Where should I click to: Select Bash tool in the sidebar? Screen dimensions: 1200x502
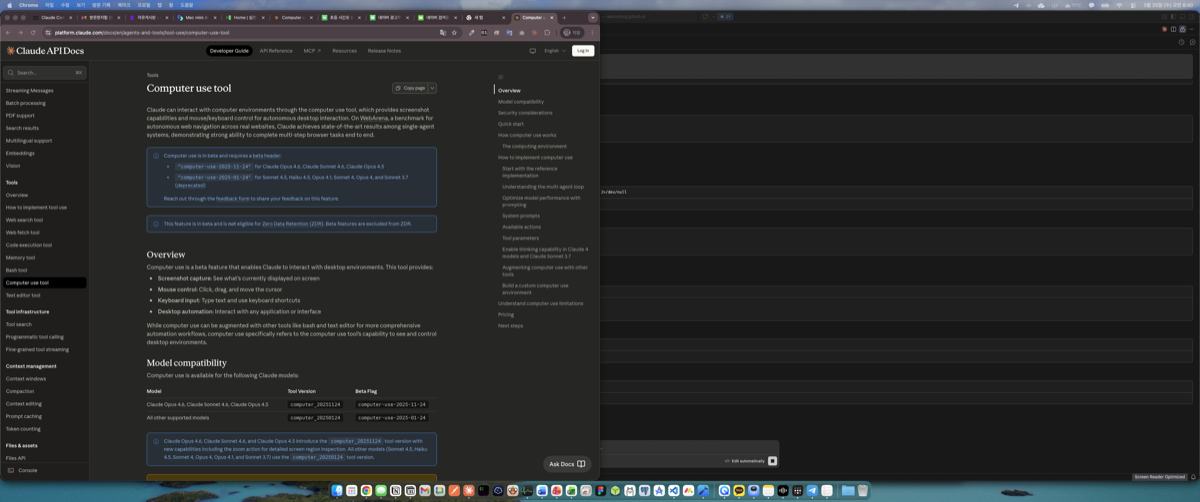click(x=17, y=270)
